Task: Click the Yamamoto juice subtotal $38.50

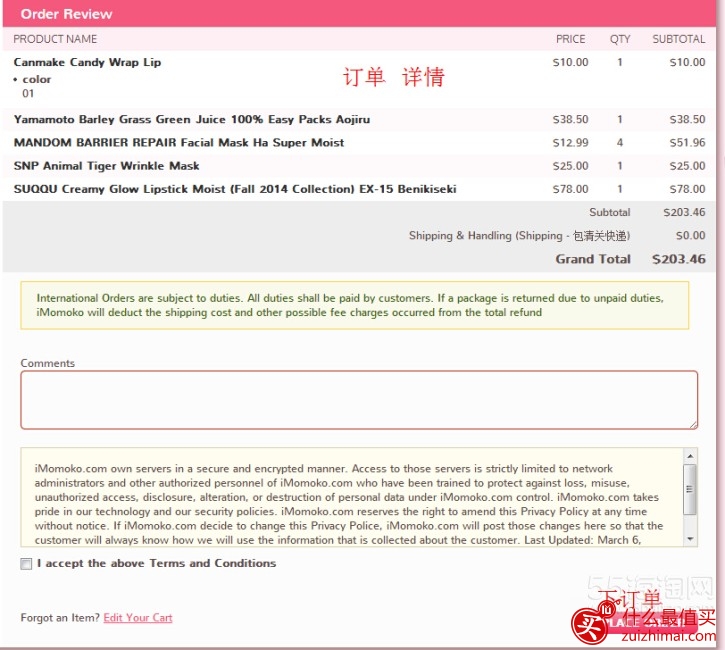Action: click(x=688, y=120)
